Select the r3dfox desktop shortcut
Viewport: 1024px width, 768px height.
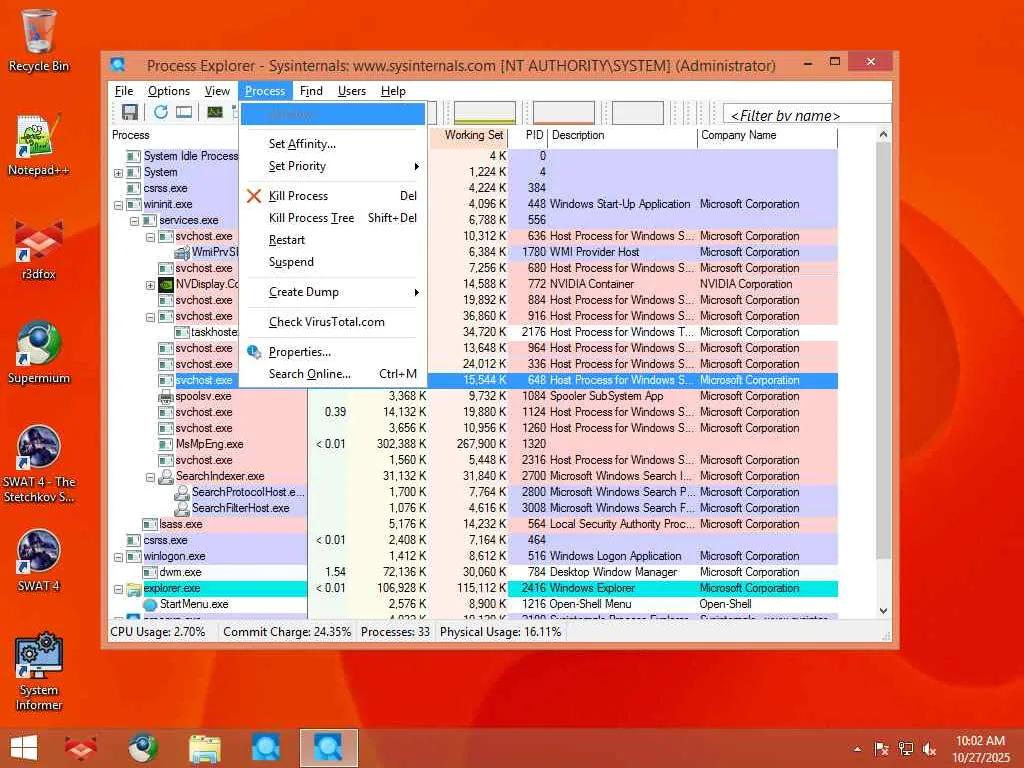[x=39, y=249]
